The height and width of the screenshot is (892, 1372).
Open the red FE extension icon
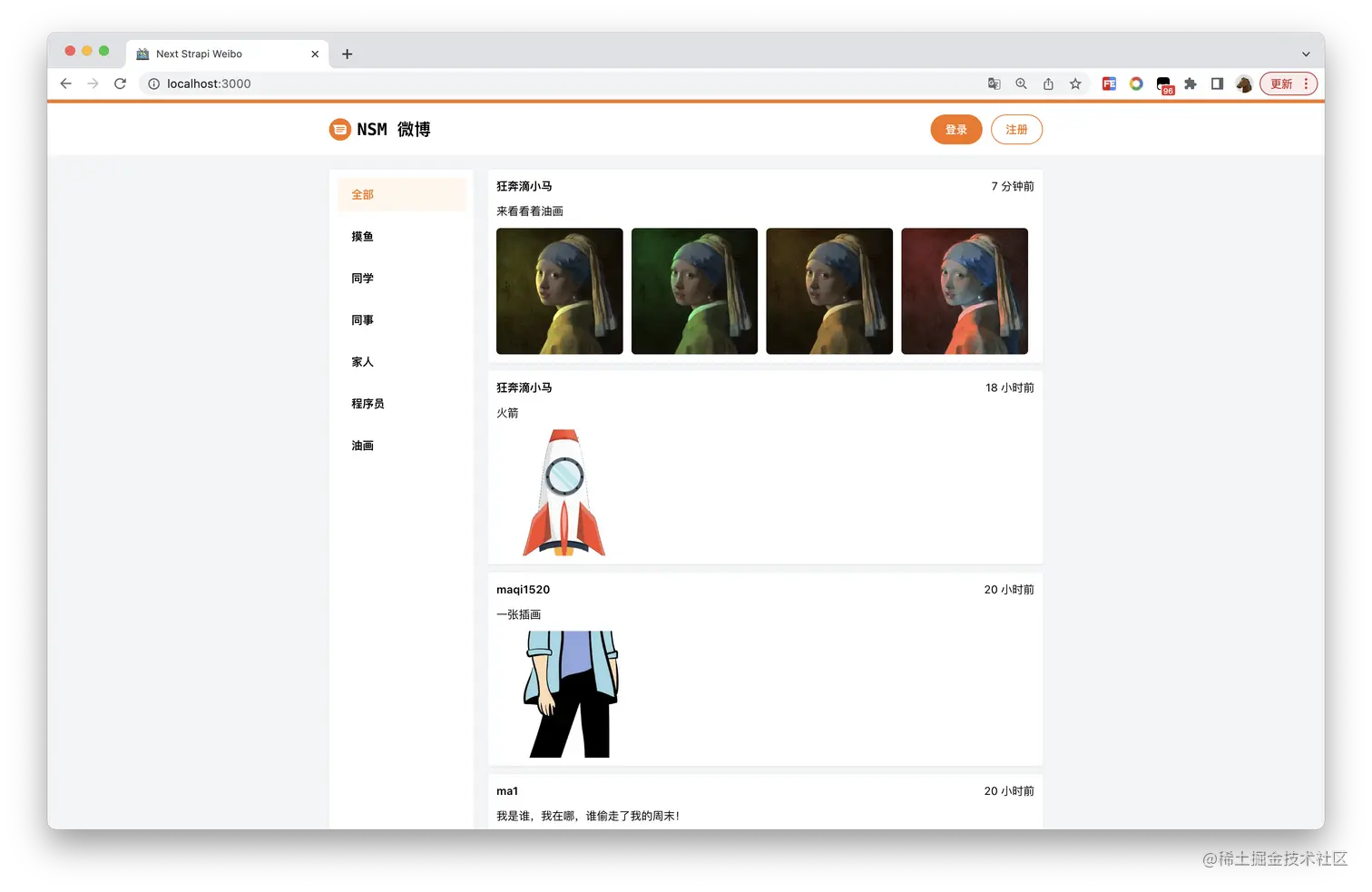coord(1109,83)
